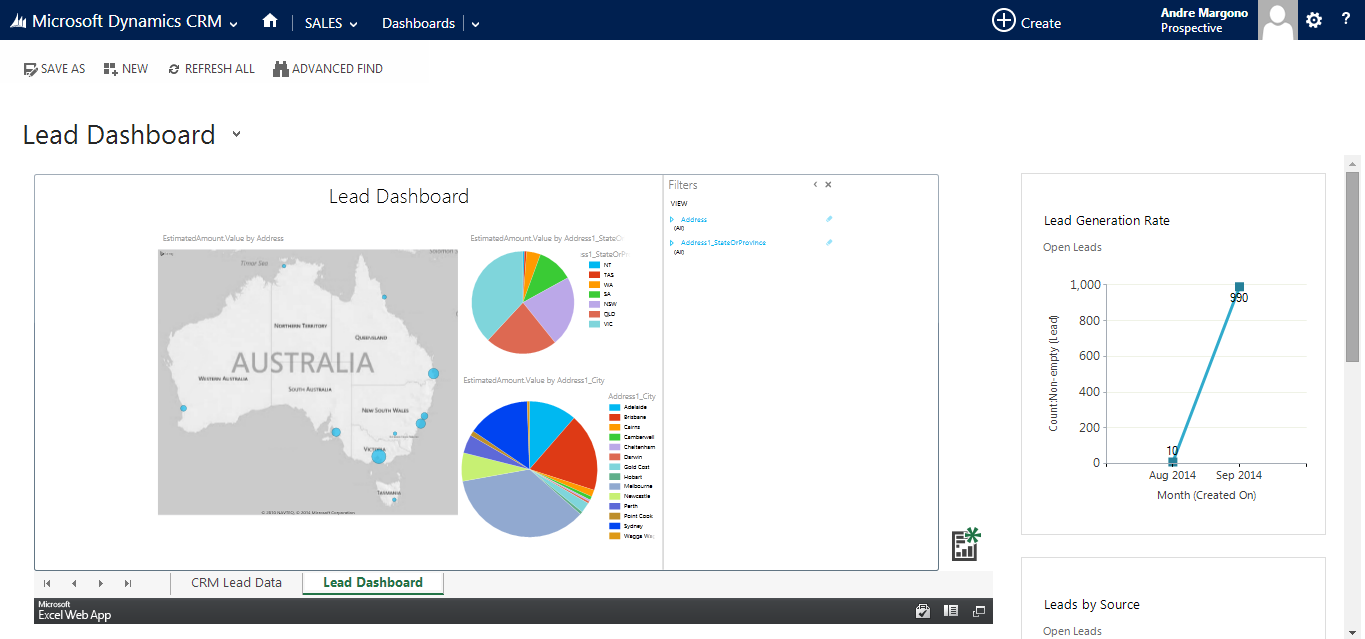Clear the Address filter with eraser icon
The height and width of the screenshot is (639, 1365).
(829, 219)
